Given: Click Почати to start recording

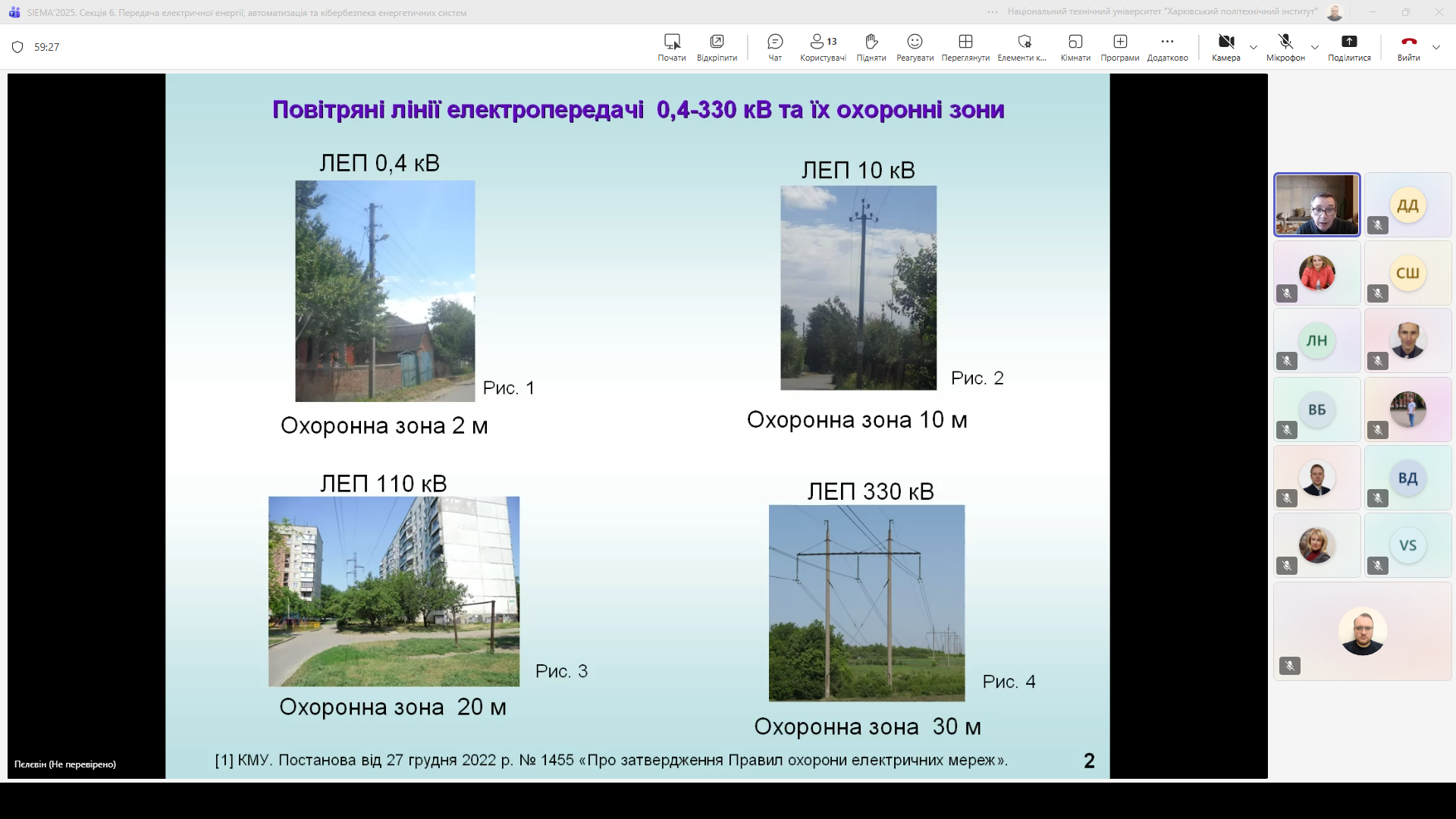Looking at the screenshot, I should coord(671,46).
